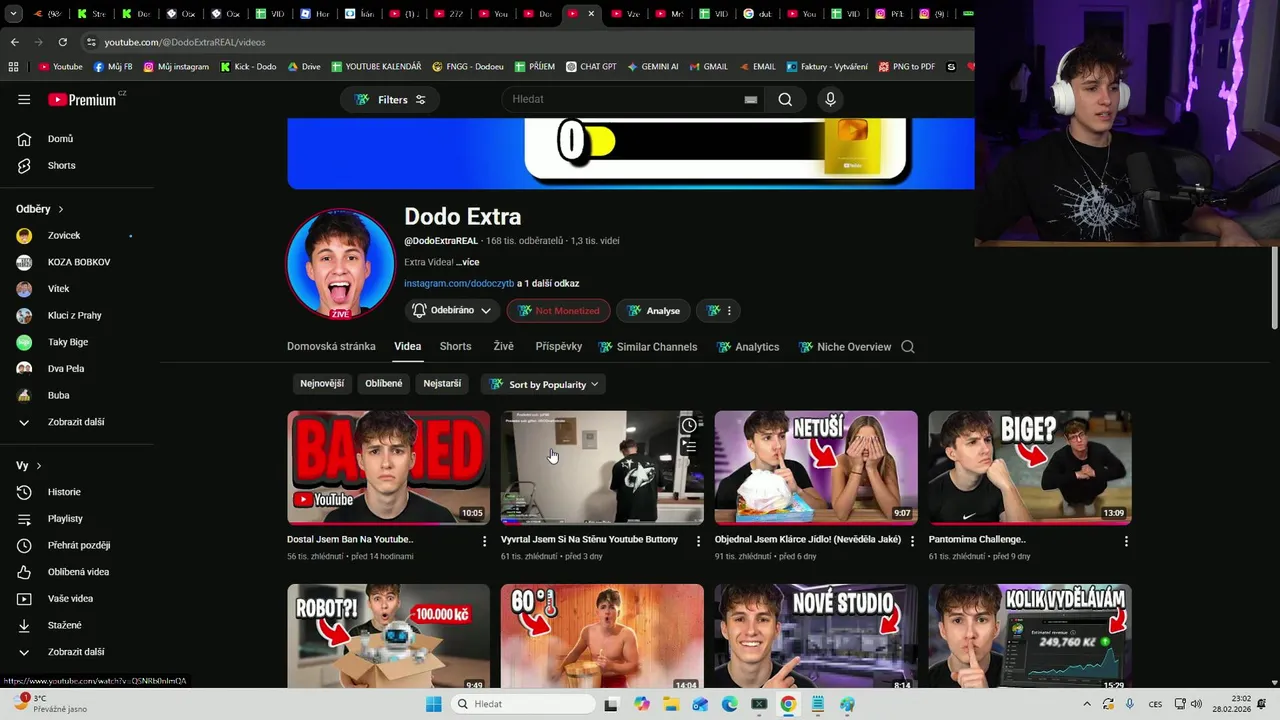This screenshot has height=720, width=1280.
Task: Click the Not Monetized badge
Action: 558,311
